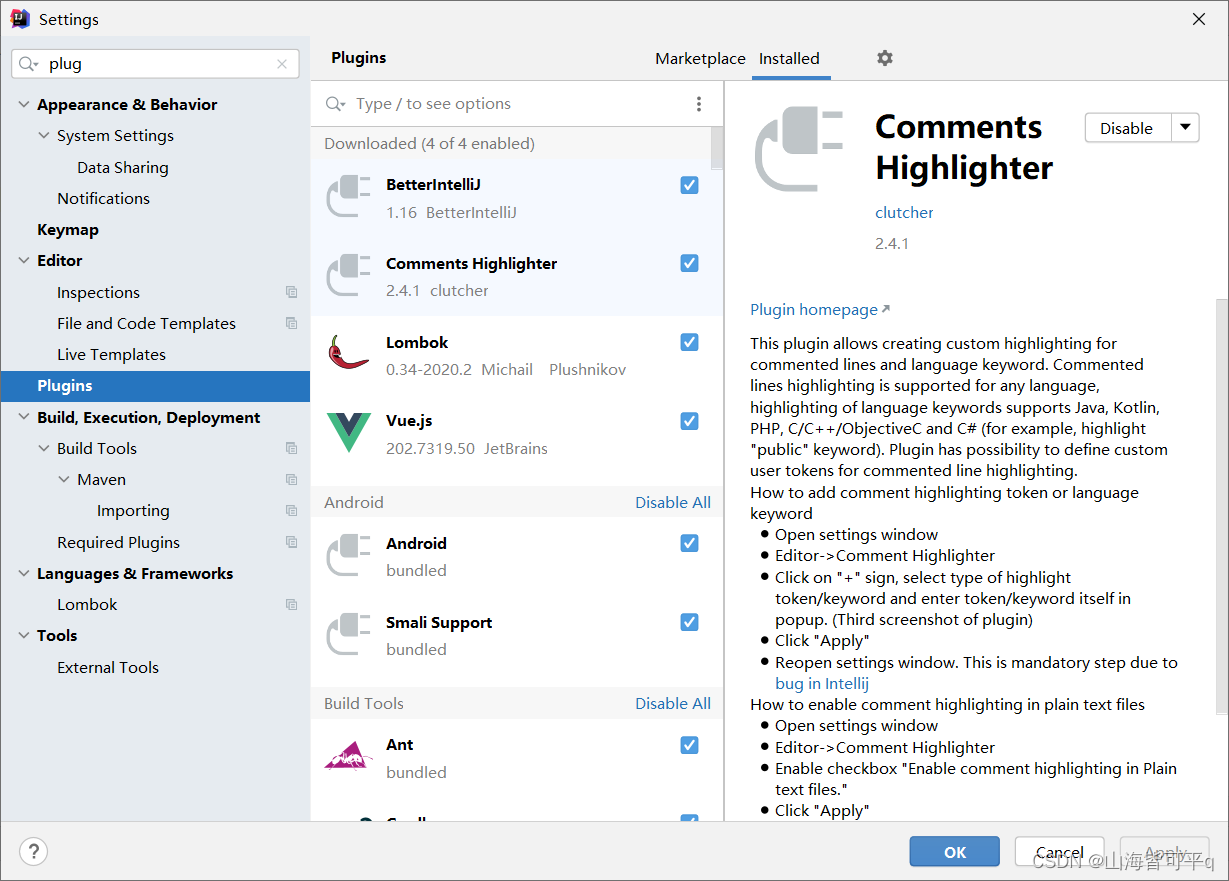1229x881 pixels.
Task: Open the dropdown arrow next to Disable
Action: point(1184,127)
